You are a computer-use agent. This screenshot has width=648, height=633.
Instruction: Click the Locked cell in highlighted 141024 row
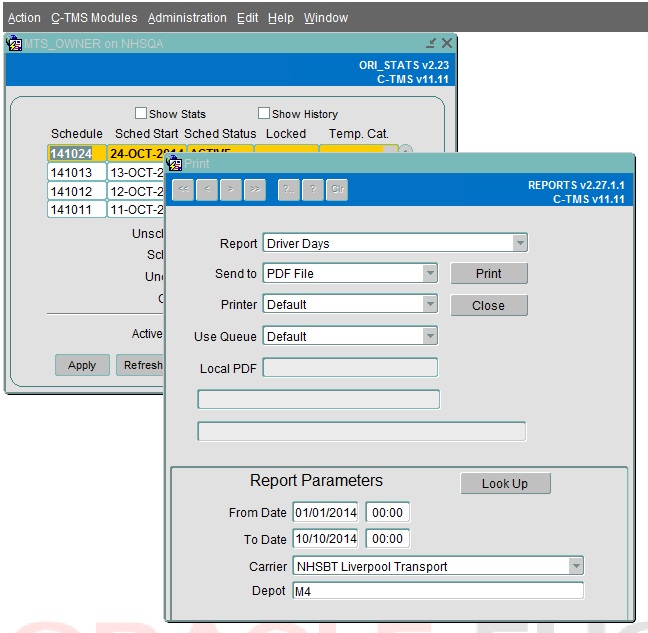[286, 148]
